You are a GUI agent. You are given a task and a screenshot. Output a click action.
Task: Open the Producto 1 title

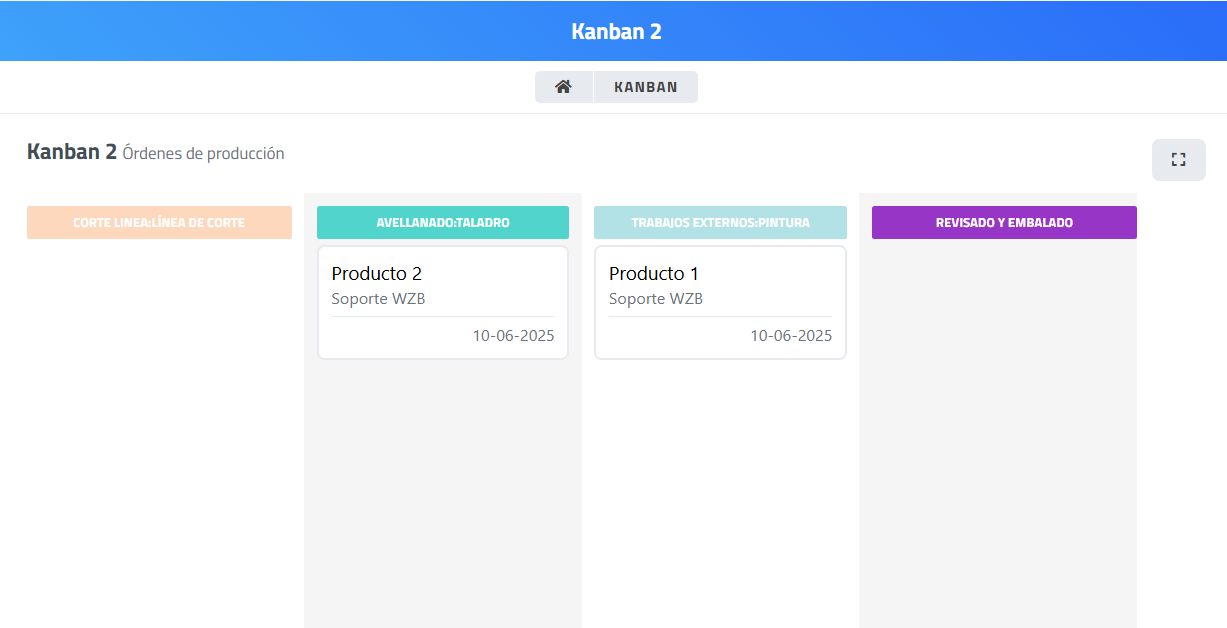[x=654, y=273]
